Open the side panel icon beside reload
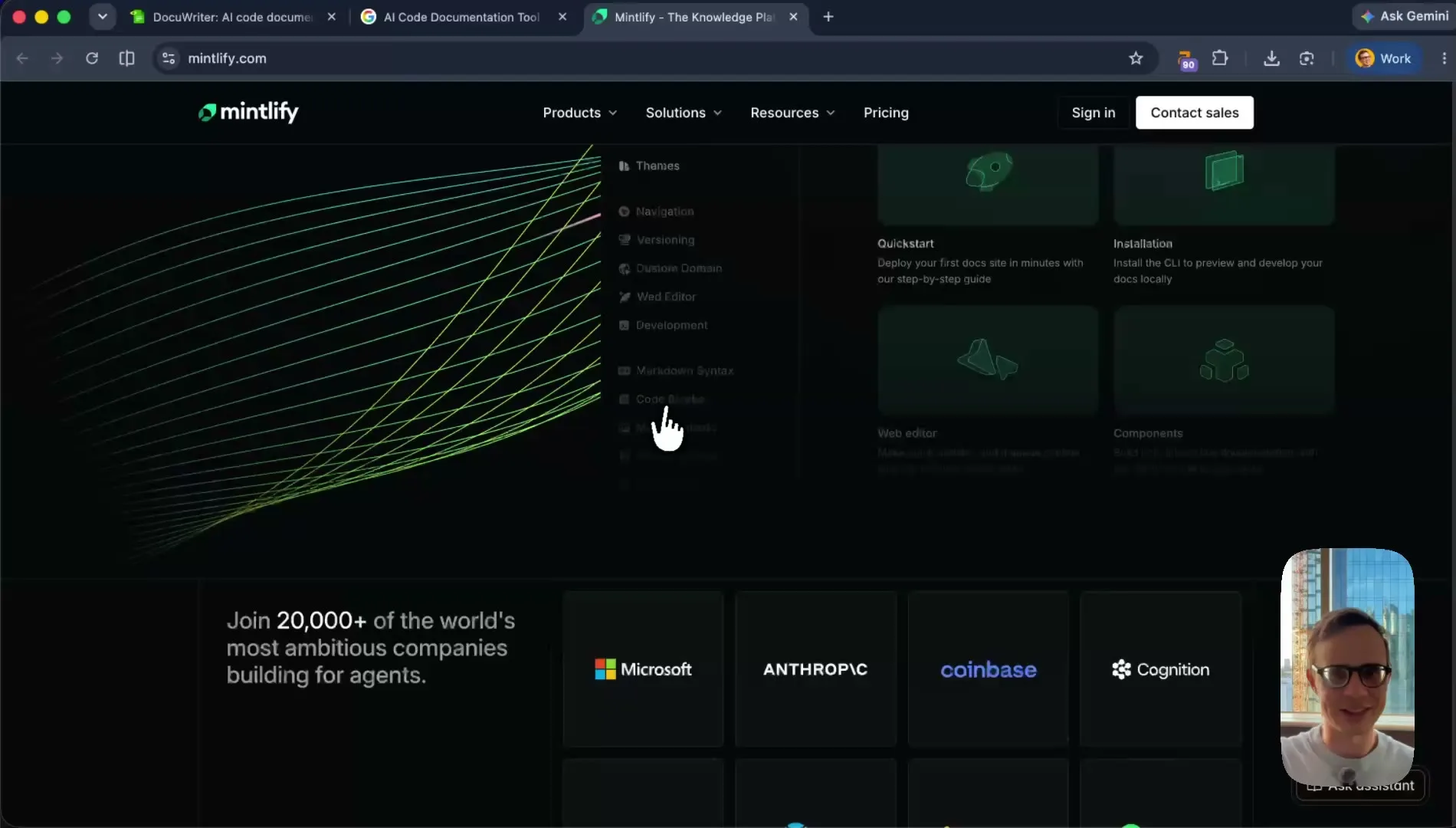 [127, 58]
